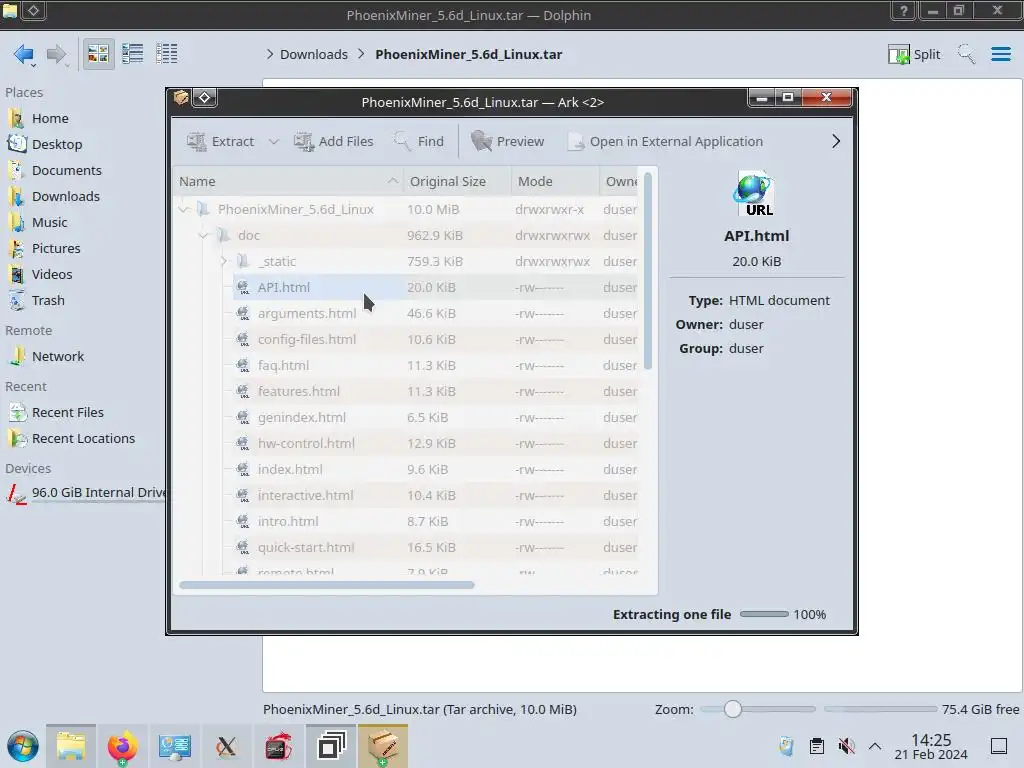This screenshot has width=1024, height=768.
Task: Sort by Owner column header
Action: coord(618,182)
